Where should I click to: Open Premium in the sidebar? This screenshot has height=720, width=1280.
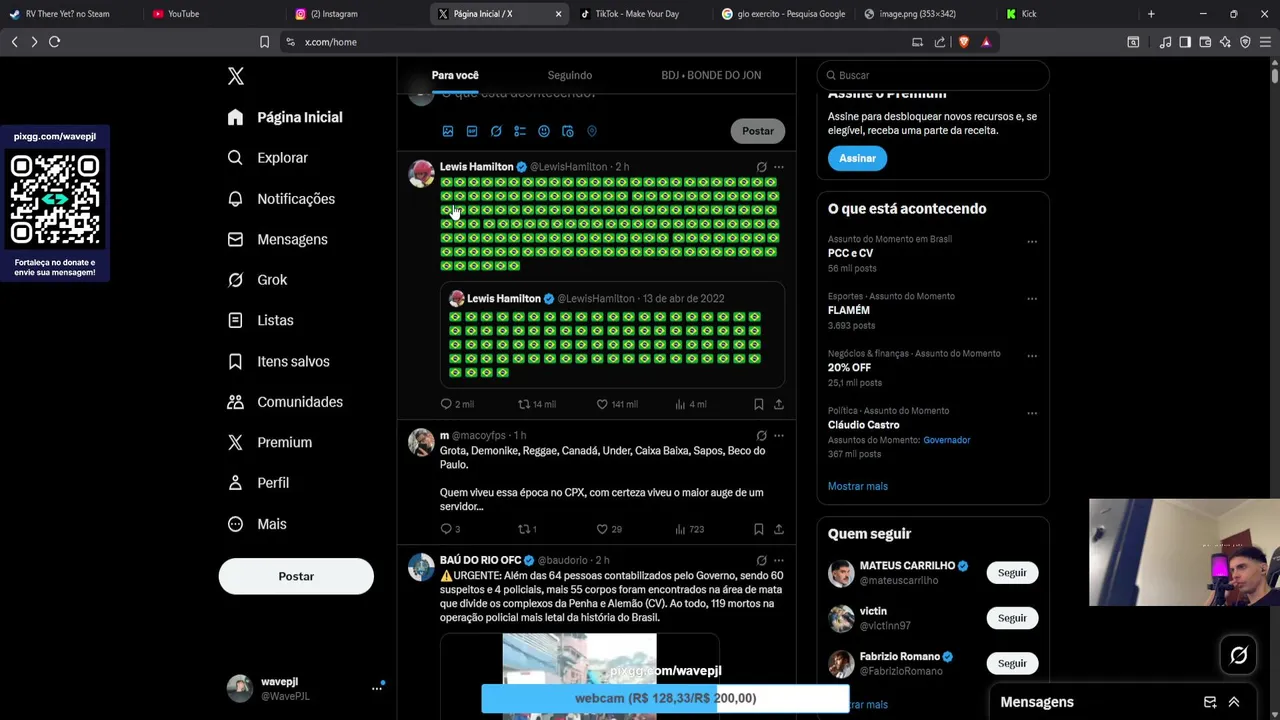point(270,442)
